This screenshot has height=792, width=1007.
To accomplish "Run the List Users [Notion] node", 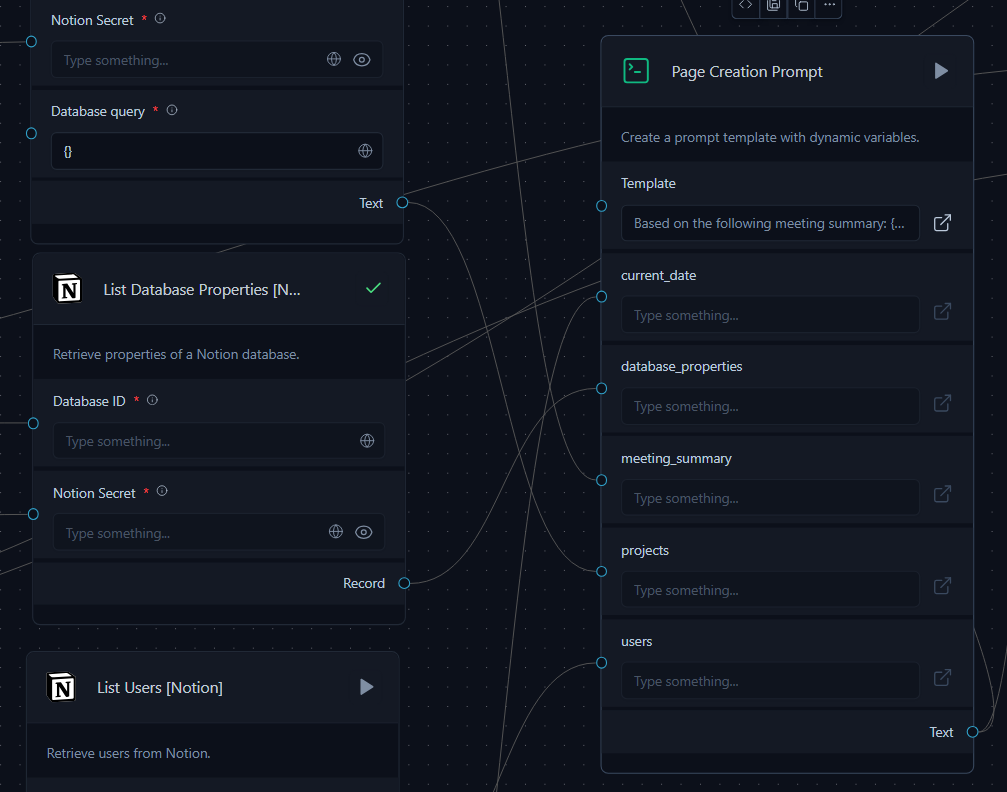I will [366, 687].
